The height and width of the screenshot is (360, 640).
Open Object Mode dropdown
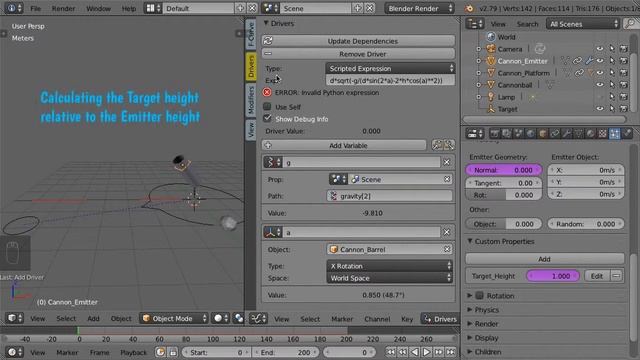pos(174,318)
